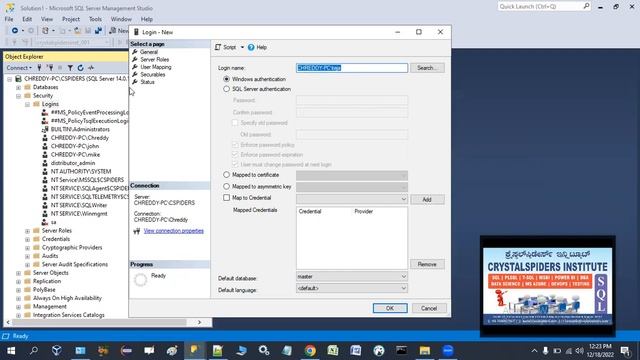Open the Default language dropdown
640x360 pixels.
[x=352, y=288]
